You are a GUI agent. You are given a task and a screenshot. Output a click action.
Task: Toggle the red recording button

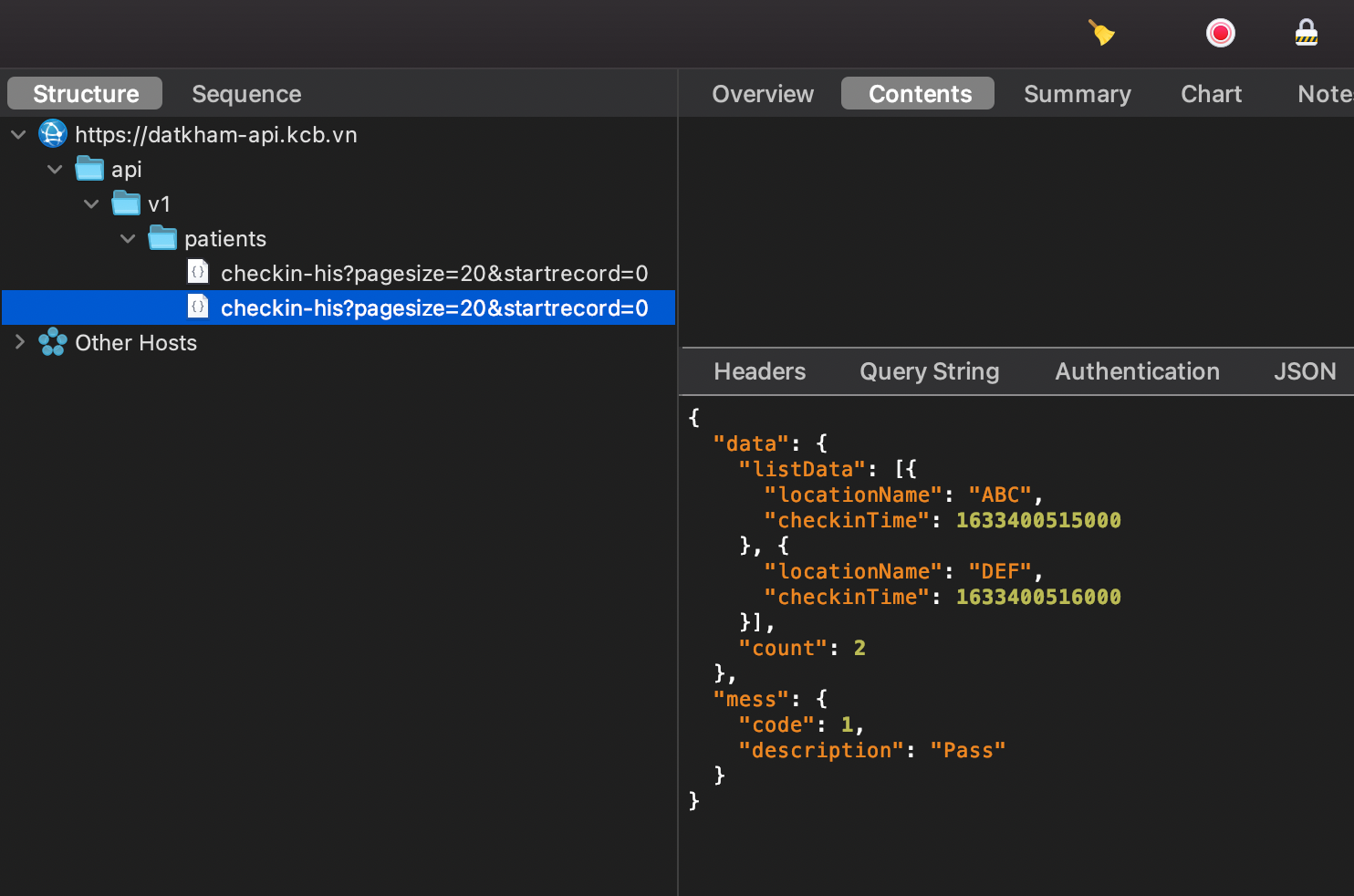click(x=1221, y=34)
